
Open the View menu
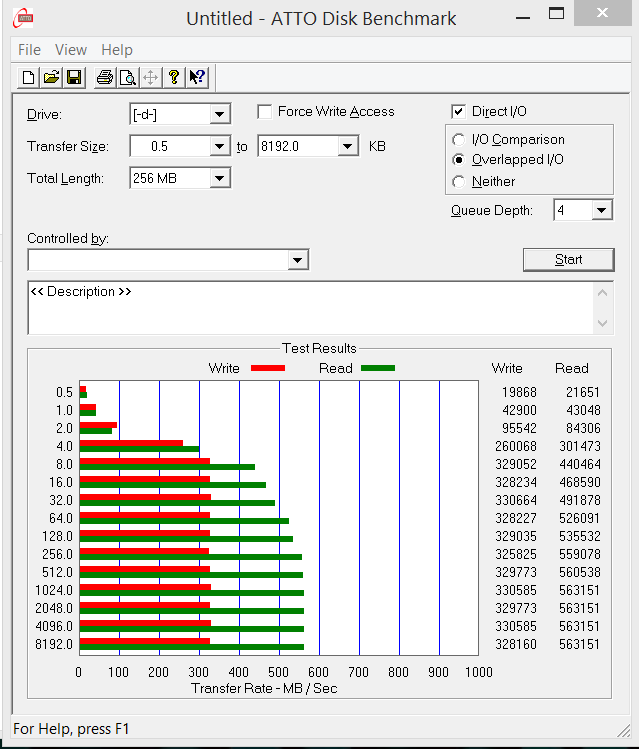(x=70, y=50)
